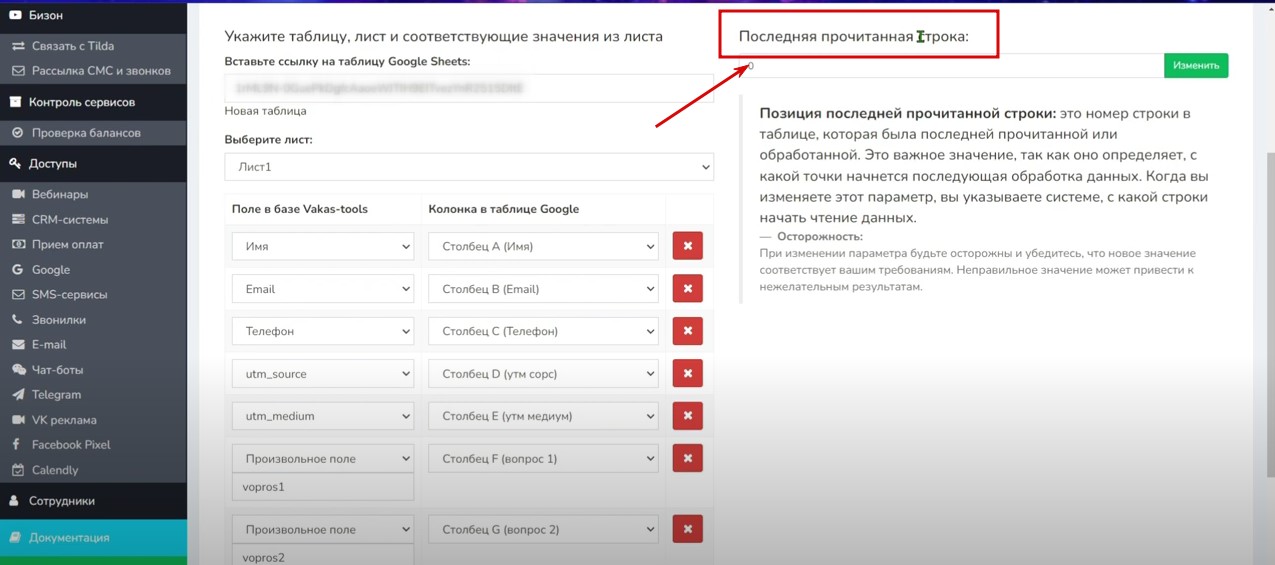
Task: Click the Google icon in sidebar
Action: coord(18,270)
